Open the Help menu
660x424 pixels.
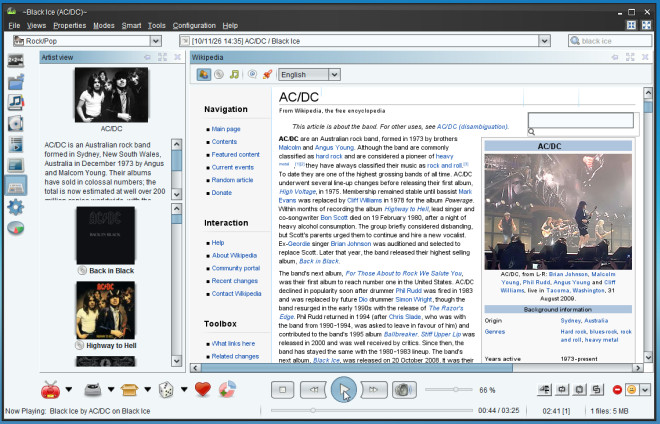(x=230, y=25)
